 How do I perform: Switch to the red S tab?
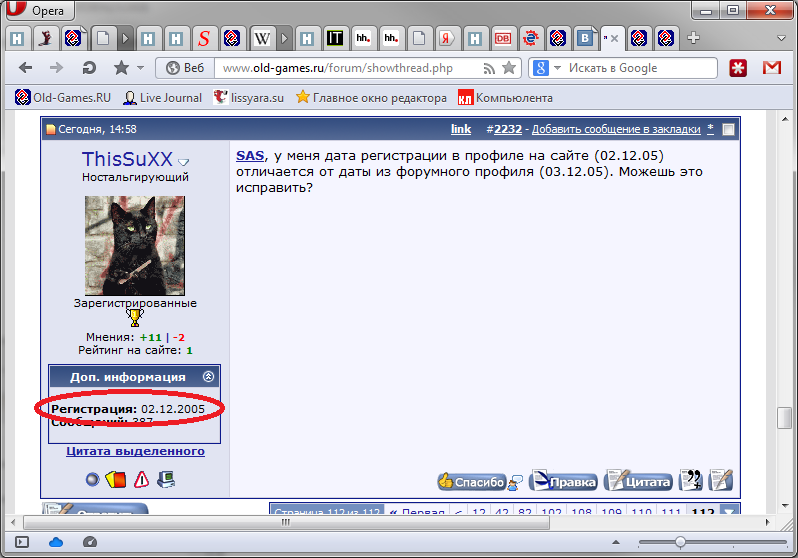pyautogui.click(x=204, y=38)
